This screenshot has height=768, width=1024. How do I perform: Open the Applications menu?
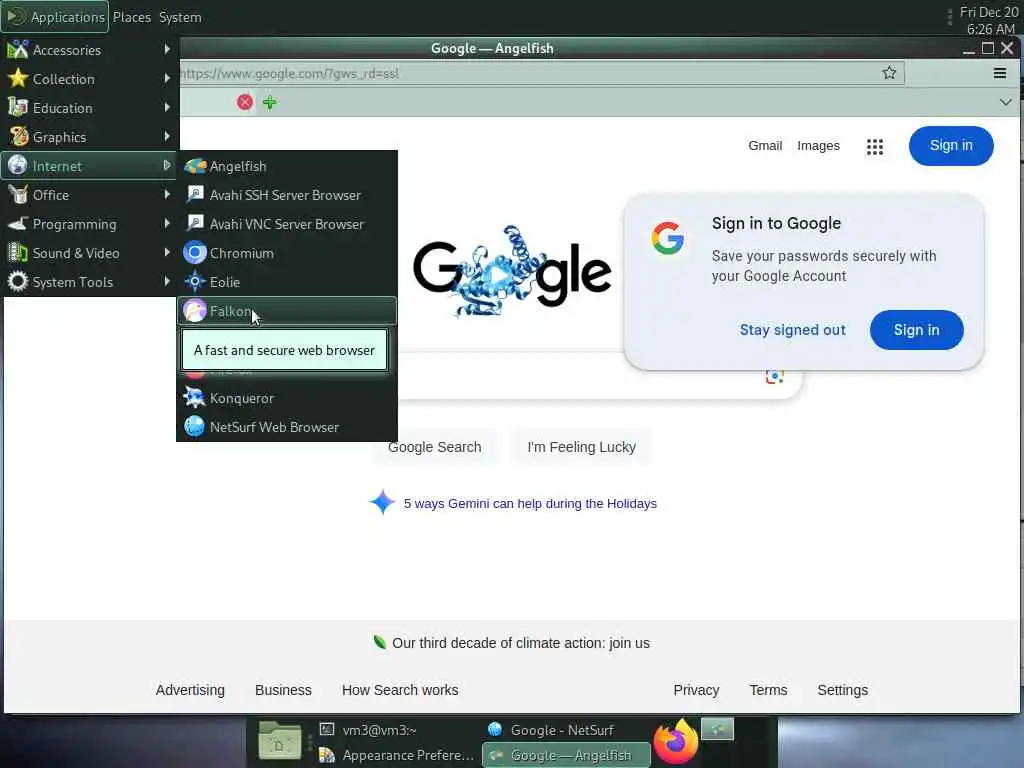click(55, 17)
